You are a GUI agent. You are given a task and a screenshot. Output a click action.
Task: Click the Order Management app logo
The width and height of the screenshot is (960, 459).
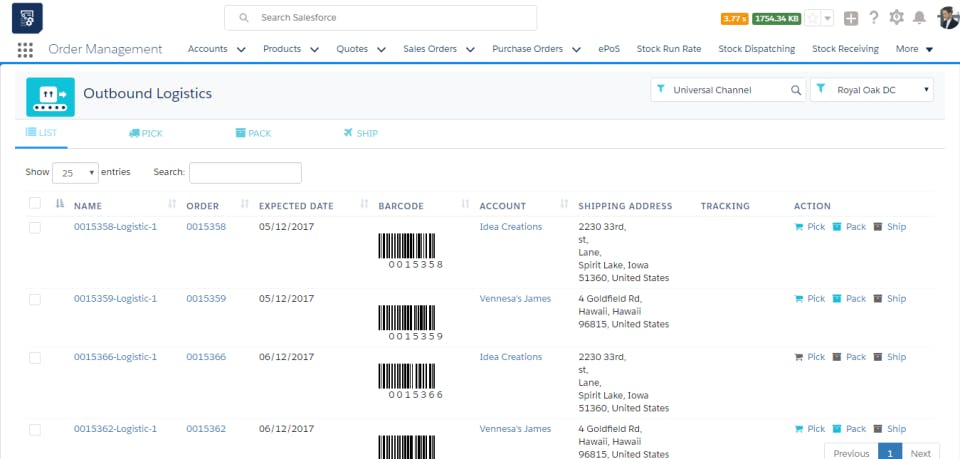point(27,18)
